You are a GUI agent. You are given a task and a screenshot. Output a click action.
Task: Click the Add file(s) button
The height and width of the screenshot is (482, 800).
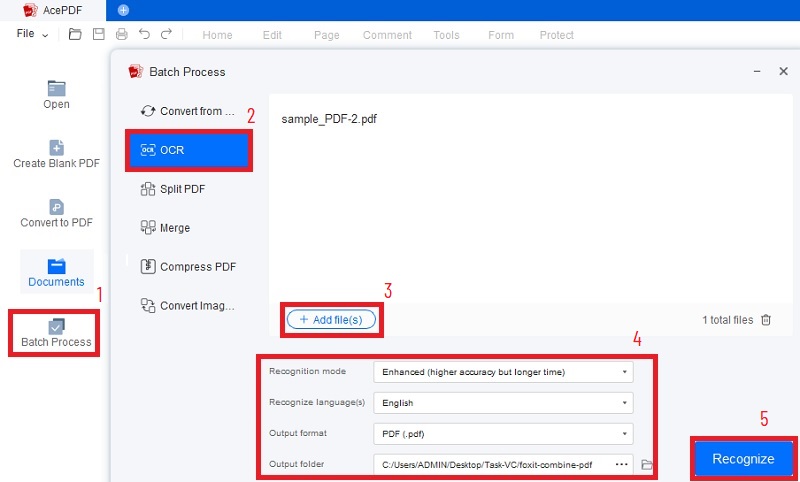(331, 320)
